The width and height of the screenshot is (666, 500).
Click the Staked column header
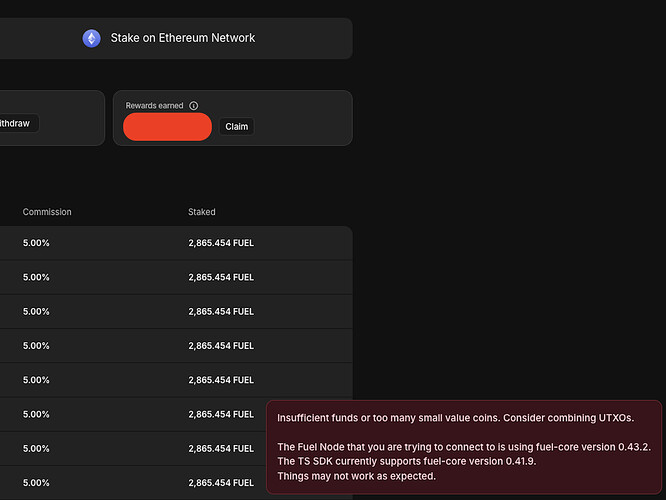tap(202, 212)
